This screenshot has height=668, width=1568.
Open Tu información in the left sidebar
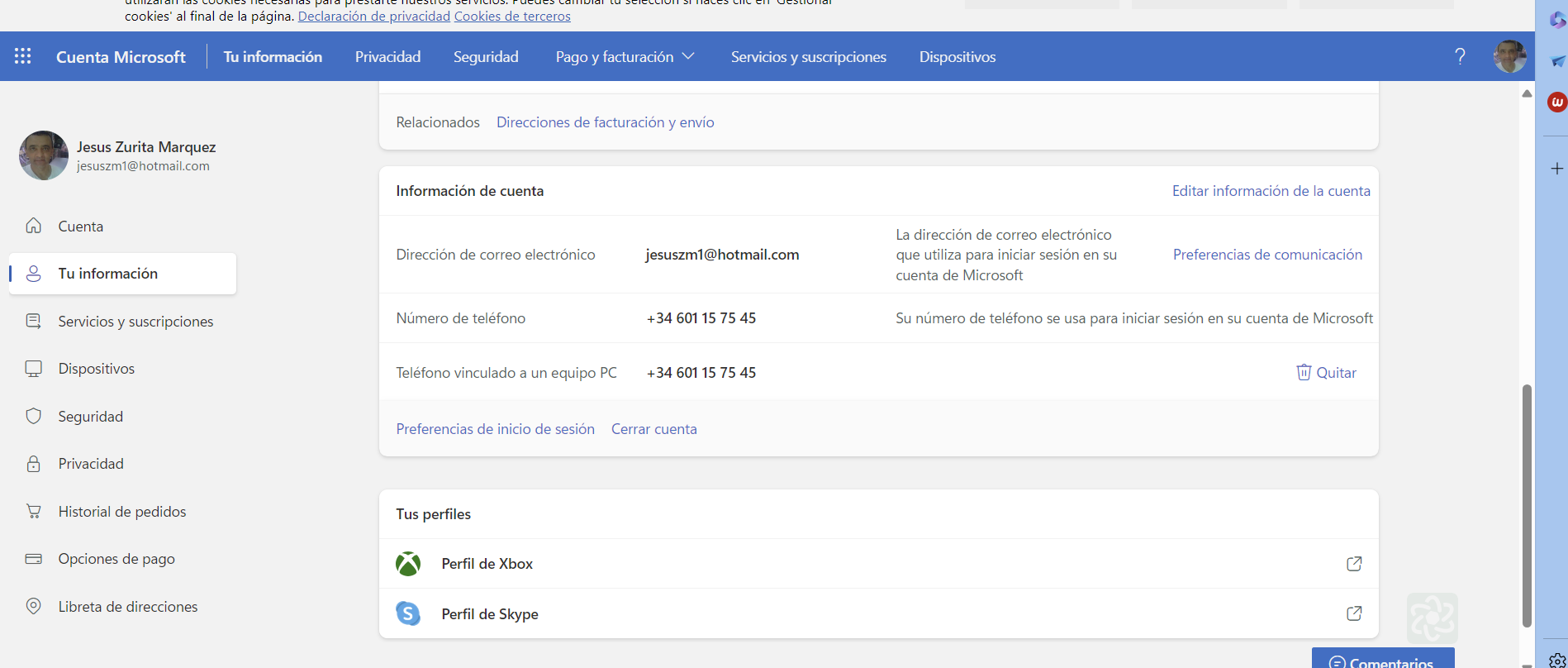[122, 274]
